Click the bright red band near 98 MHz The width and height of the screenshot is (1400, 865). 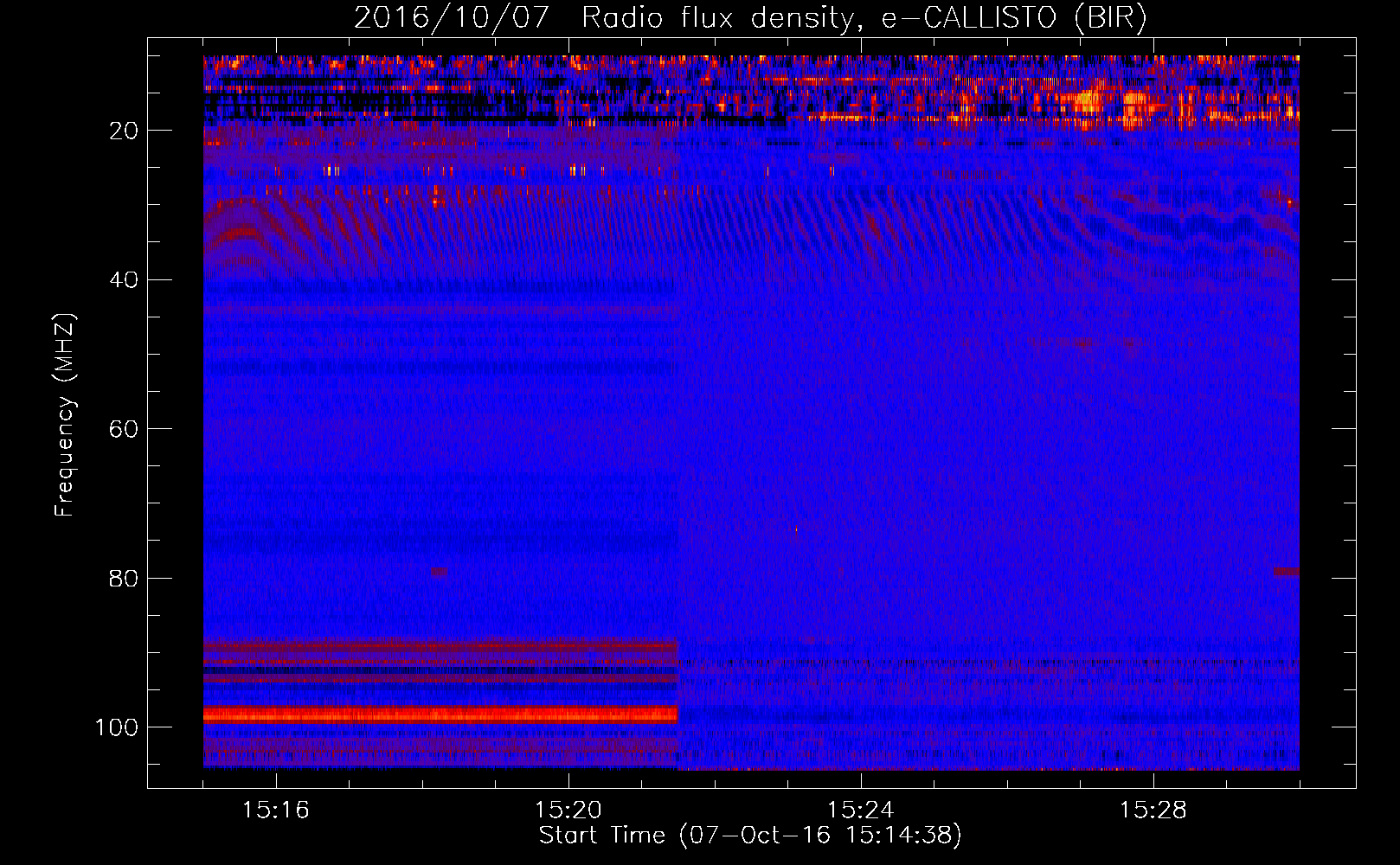point(440,714)
